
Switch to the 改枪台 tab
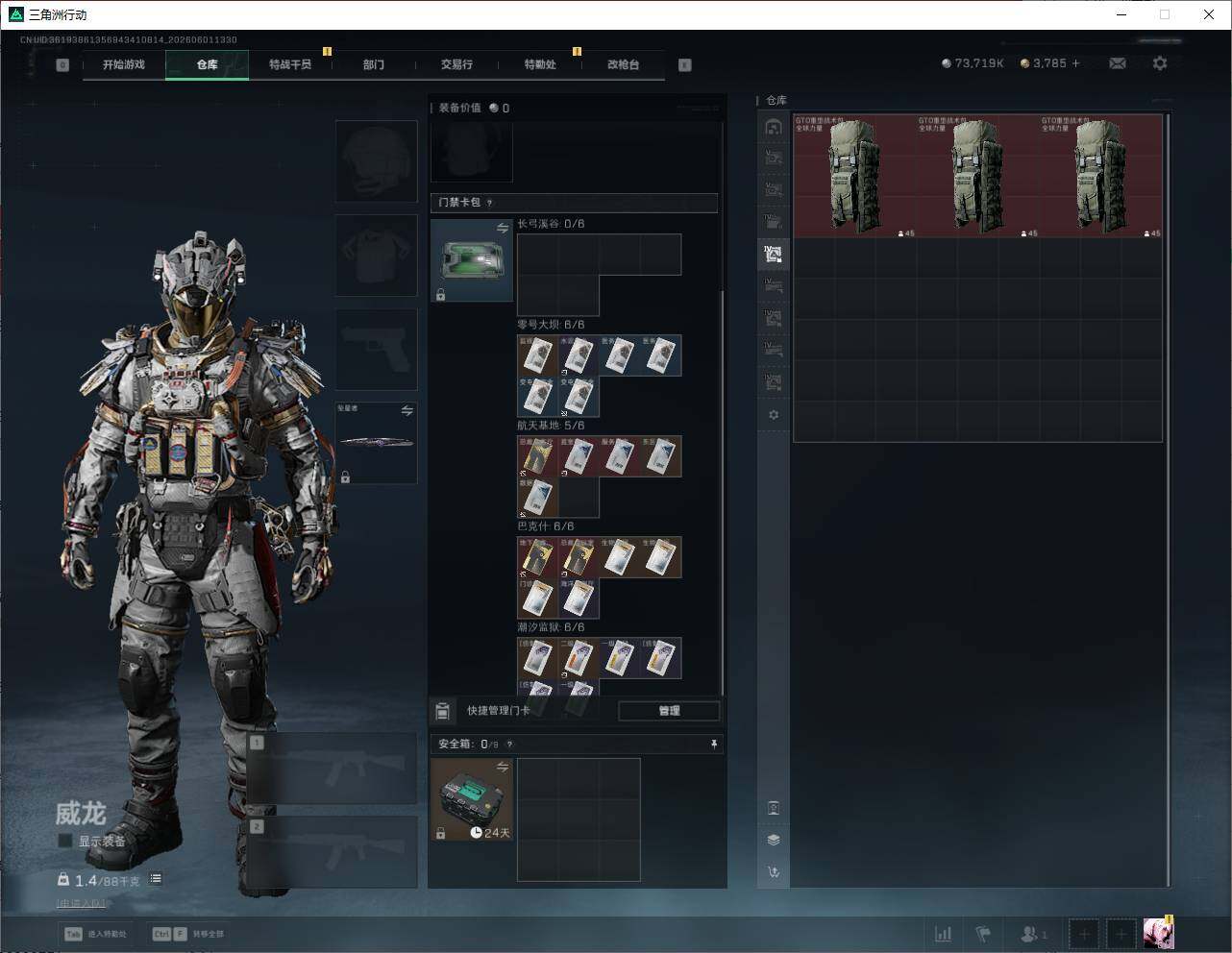coord(623,64)
